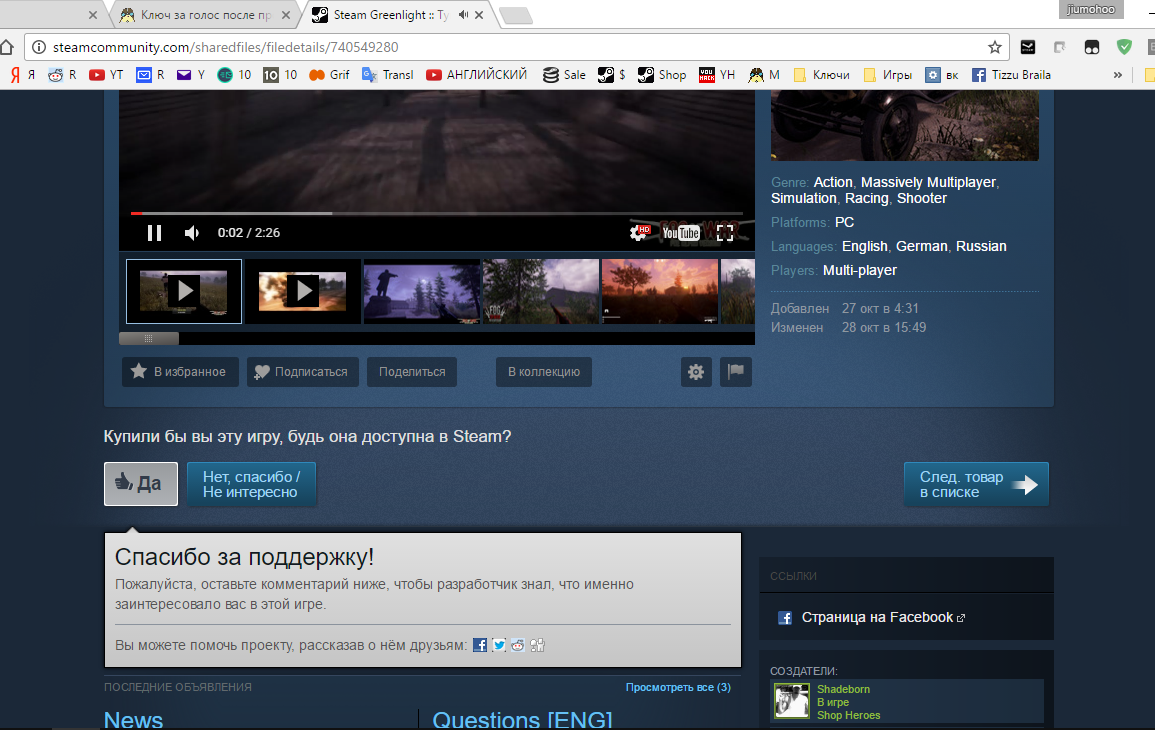This screenshot has width=1155, height=730.
Task: Select the first video thumbnail
Action: coord(184,291)
